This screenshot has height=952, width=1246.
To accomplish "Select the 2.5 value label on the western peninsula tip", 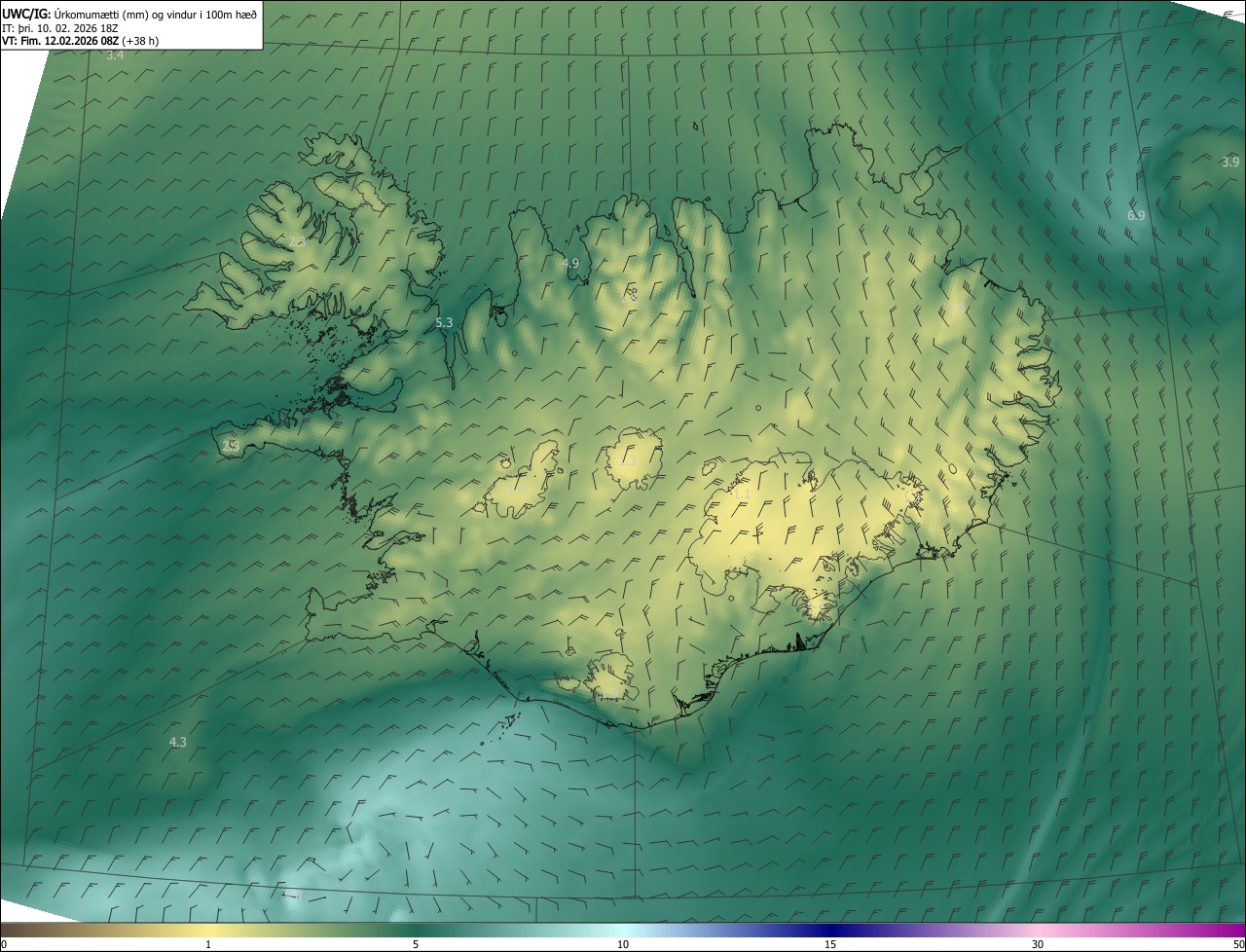I will [231, 446].
